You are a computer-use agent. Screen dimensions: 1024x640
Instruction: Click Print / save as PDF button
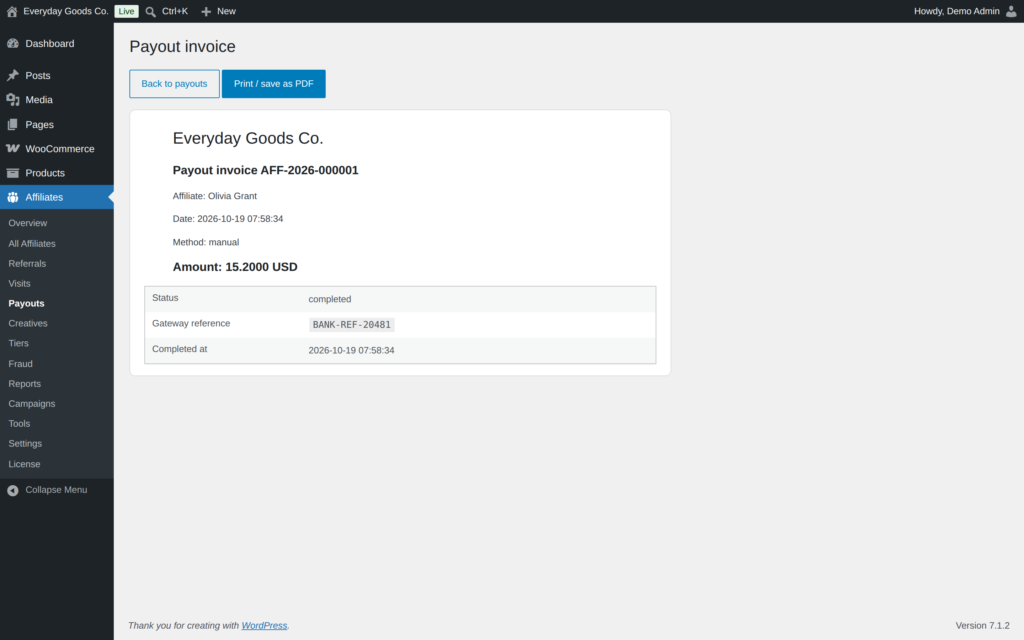pyautogui.click(x=274, y=84)
